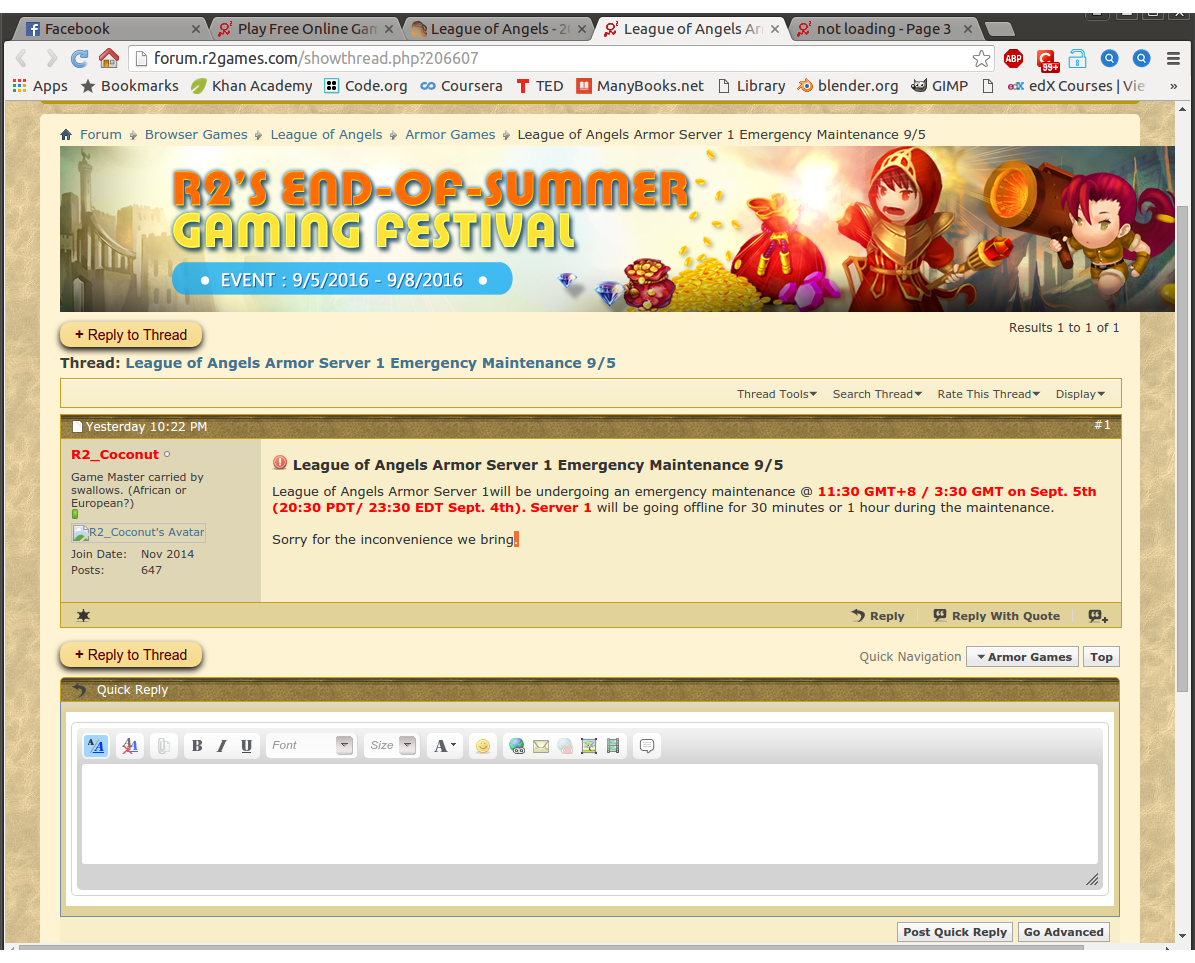This screenshot has height=963, width=1195.
Task: Click the Insert Image icon in editor
Action: (x=589, y=746)
